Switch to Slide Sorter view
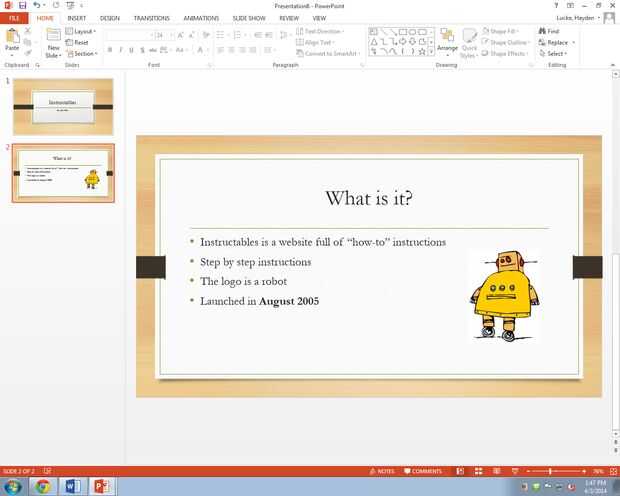Viewport: 620px width, 496px height. pyautogui.click(x=478, y=471)
